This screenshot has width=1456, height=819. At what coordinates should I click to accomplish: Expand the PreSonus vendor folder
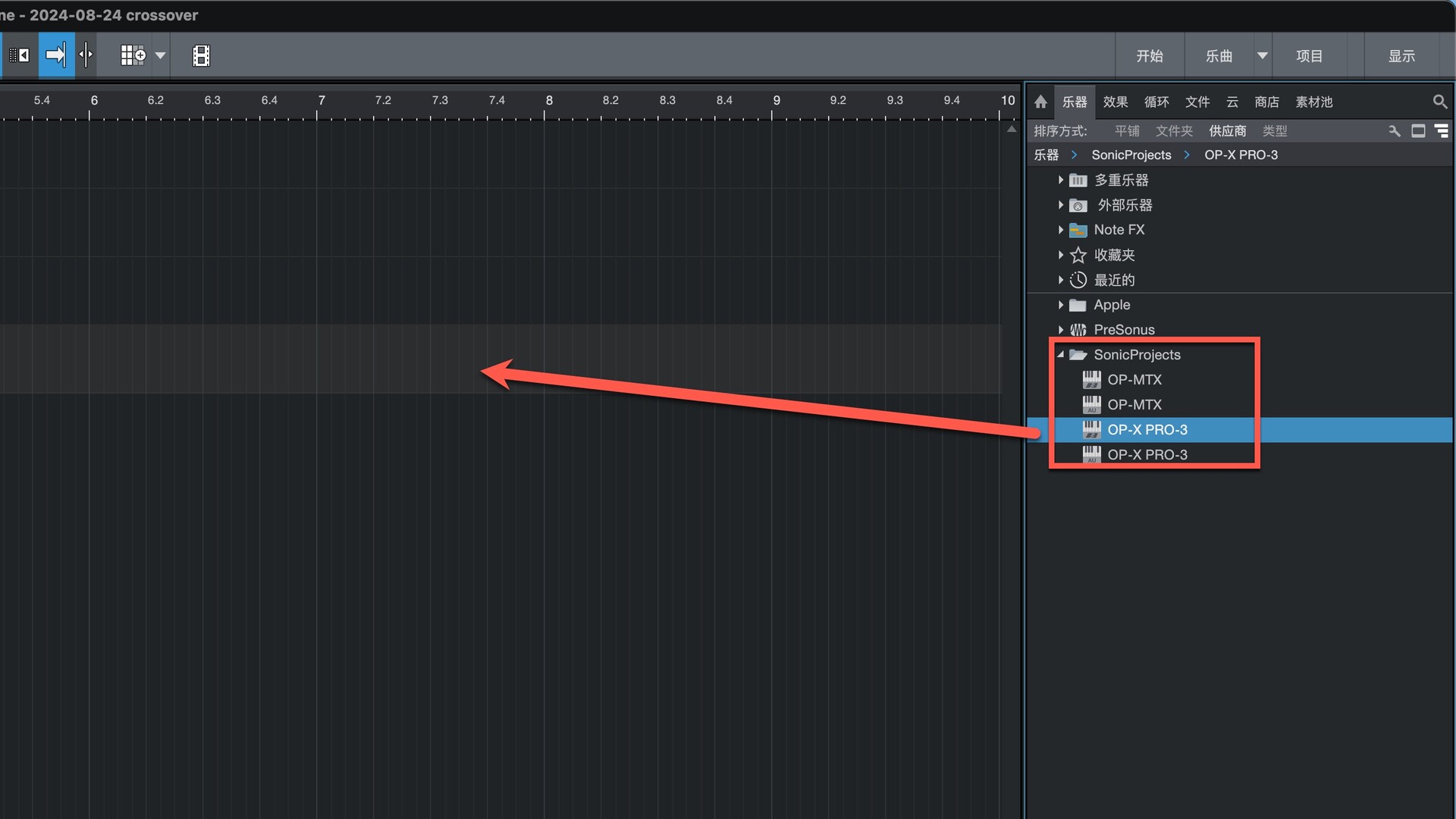point(1060,330)
